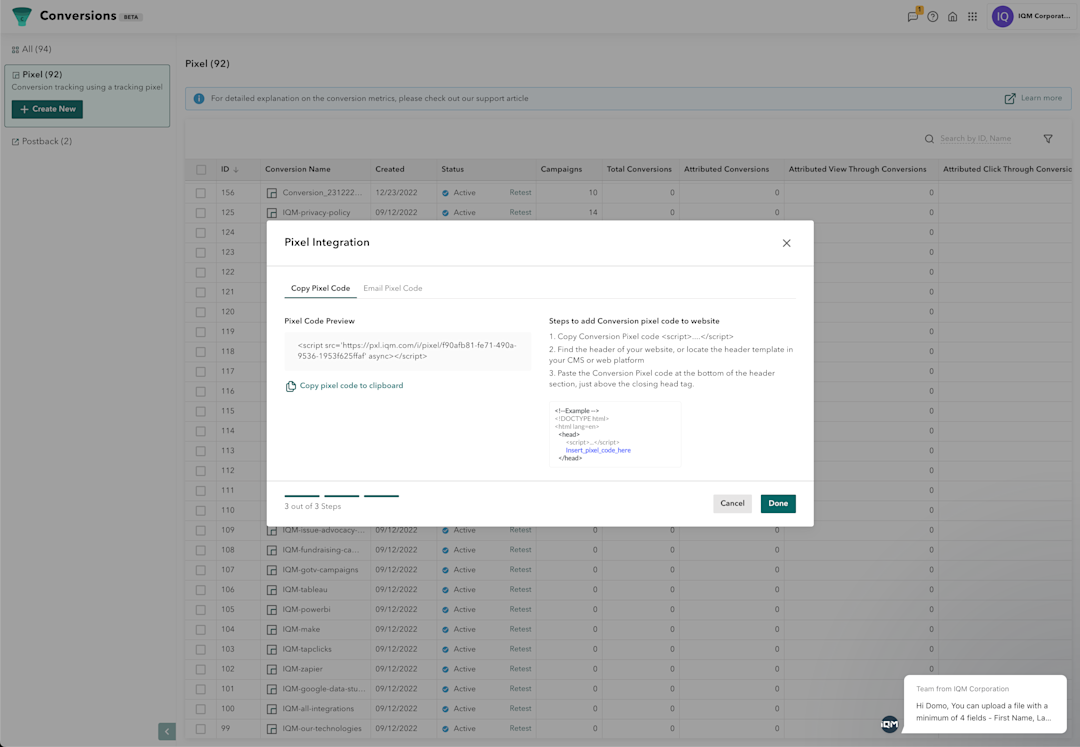Click the Conversion Name column header
Screen dimensions: 1080x747
[298, 169]
